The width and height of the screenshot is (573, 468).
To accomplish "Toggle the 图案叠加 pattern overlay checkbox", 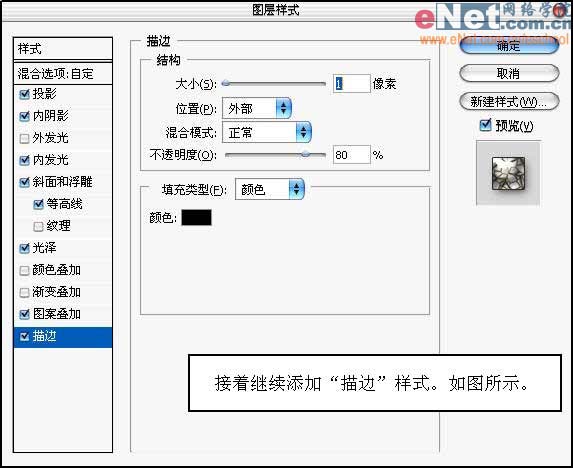I will [x=24, y=314].
